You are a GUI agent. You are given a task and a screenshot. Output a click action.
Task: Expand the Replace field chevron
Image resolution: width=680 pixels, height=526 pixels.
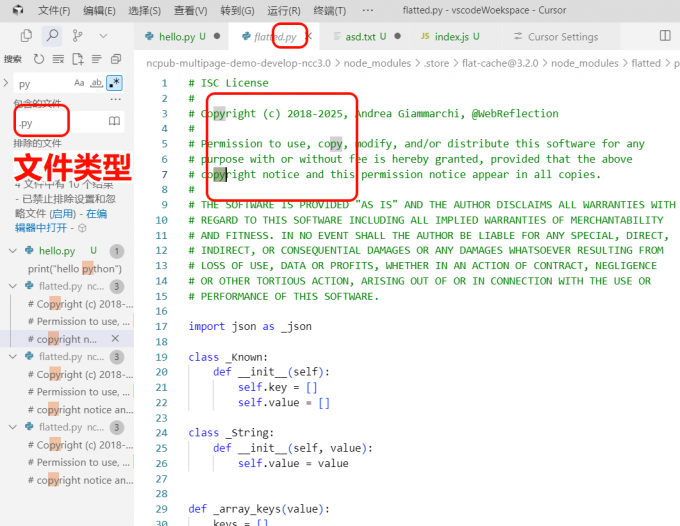[7, 84]
